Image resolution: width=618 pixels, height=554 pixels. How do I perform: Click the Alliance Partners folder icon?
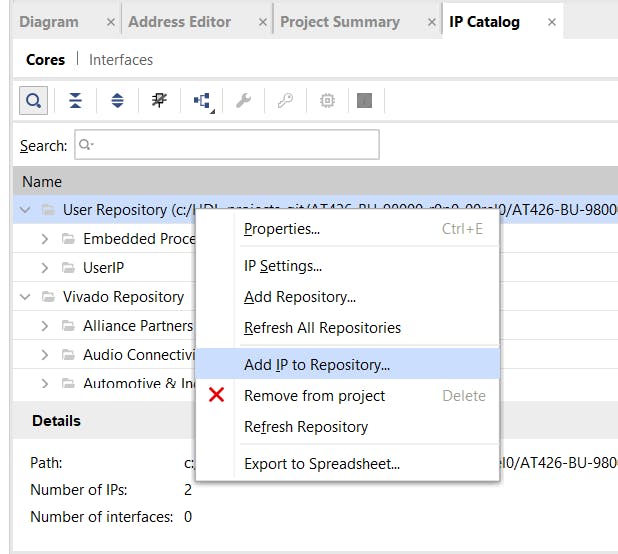69,325
